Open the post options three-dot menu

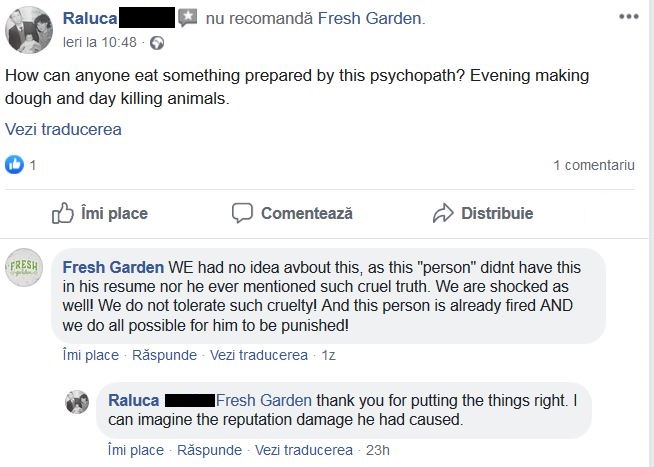click(628, 18)
